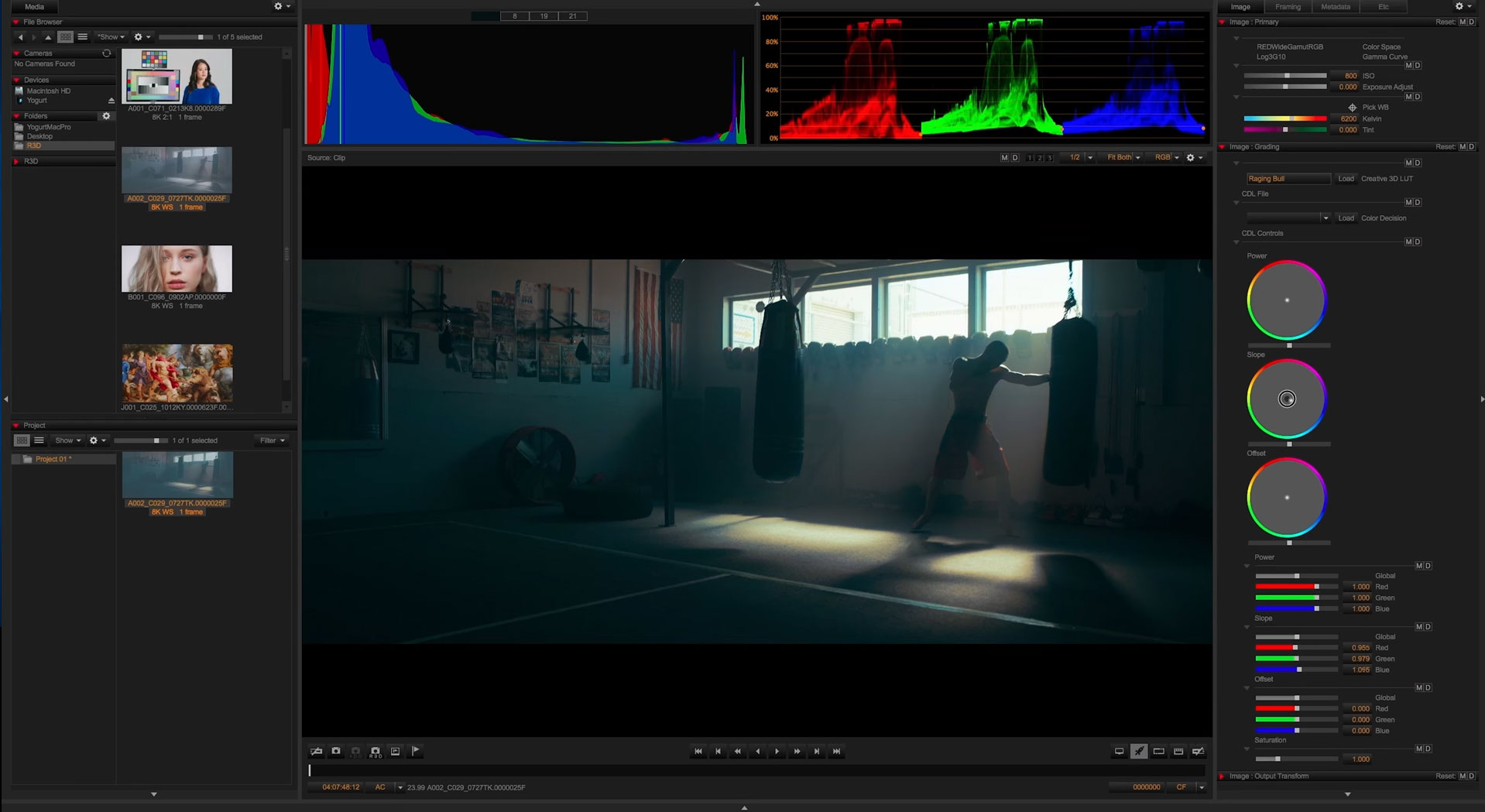Click the Offset color wheel
1485x812 pixels.
1287,498
